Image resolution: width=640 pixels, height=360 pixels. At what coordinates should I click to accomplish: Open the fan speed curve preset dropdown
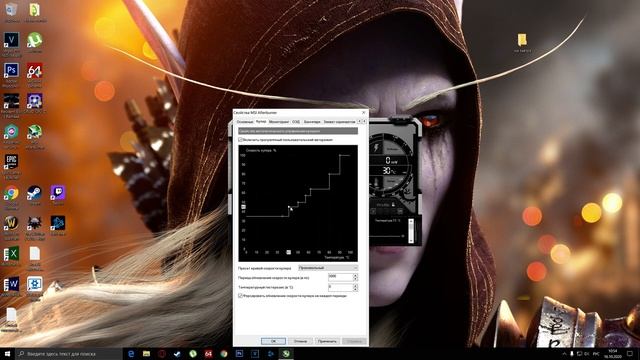(x=328, y=268)
